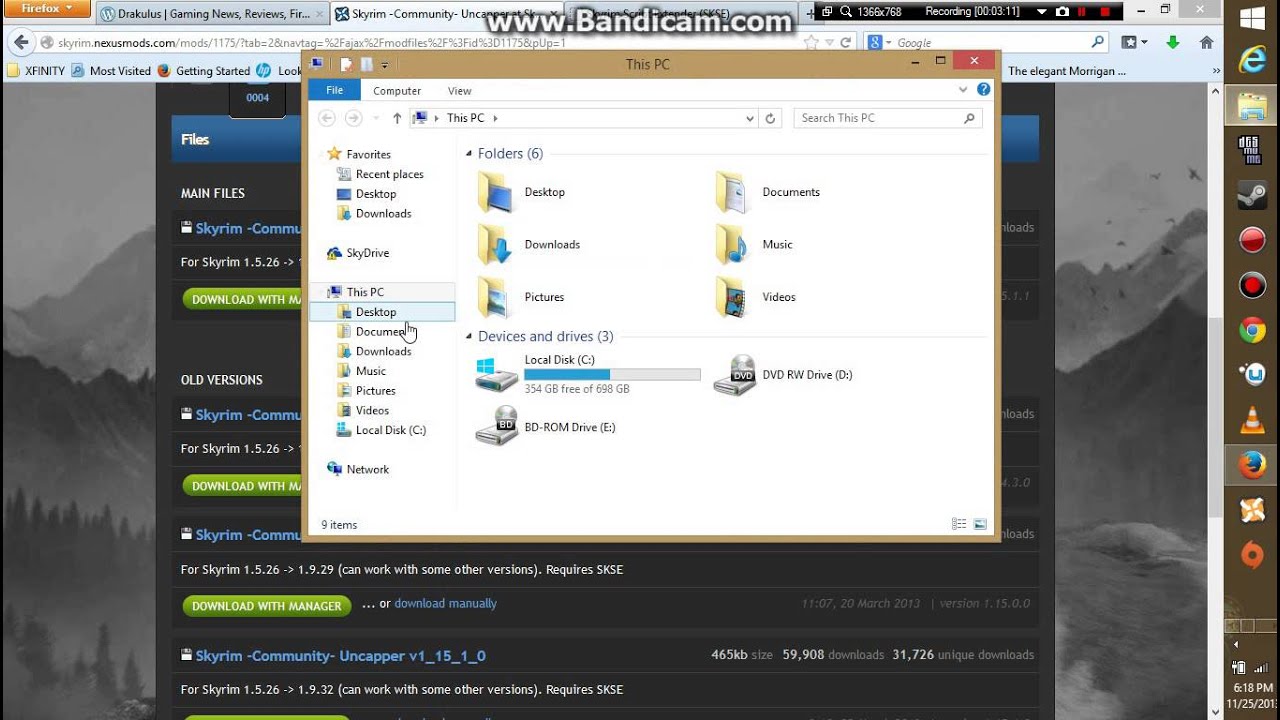Click the Search This PC field
The image size is (1280, 720).
[x=888, y=118]
